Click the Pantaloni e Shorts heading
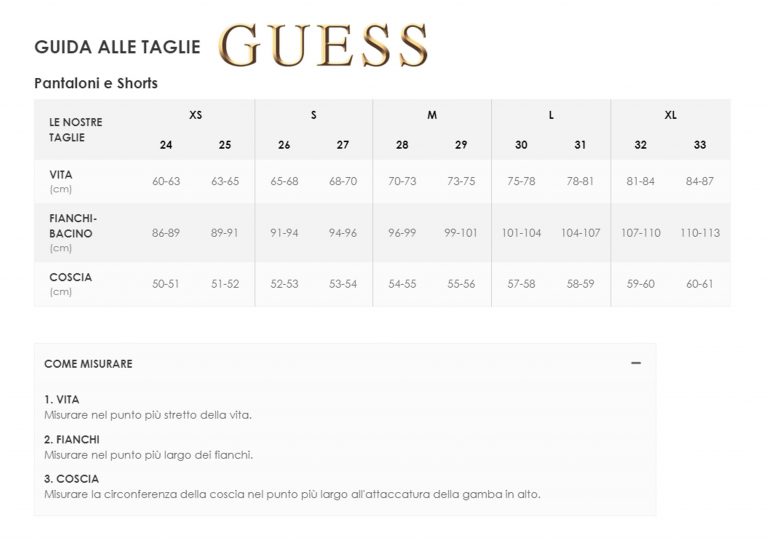 (96, 83)
